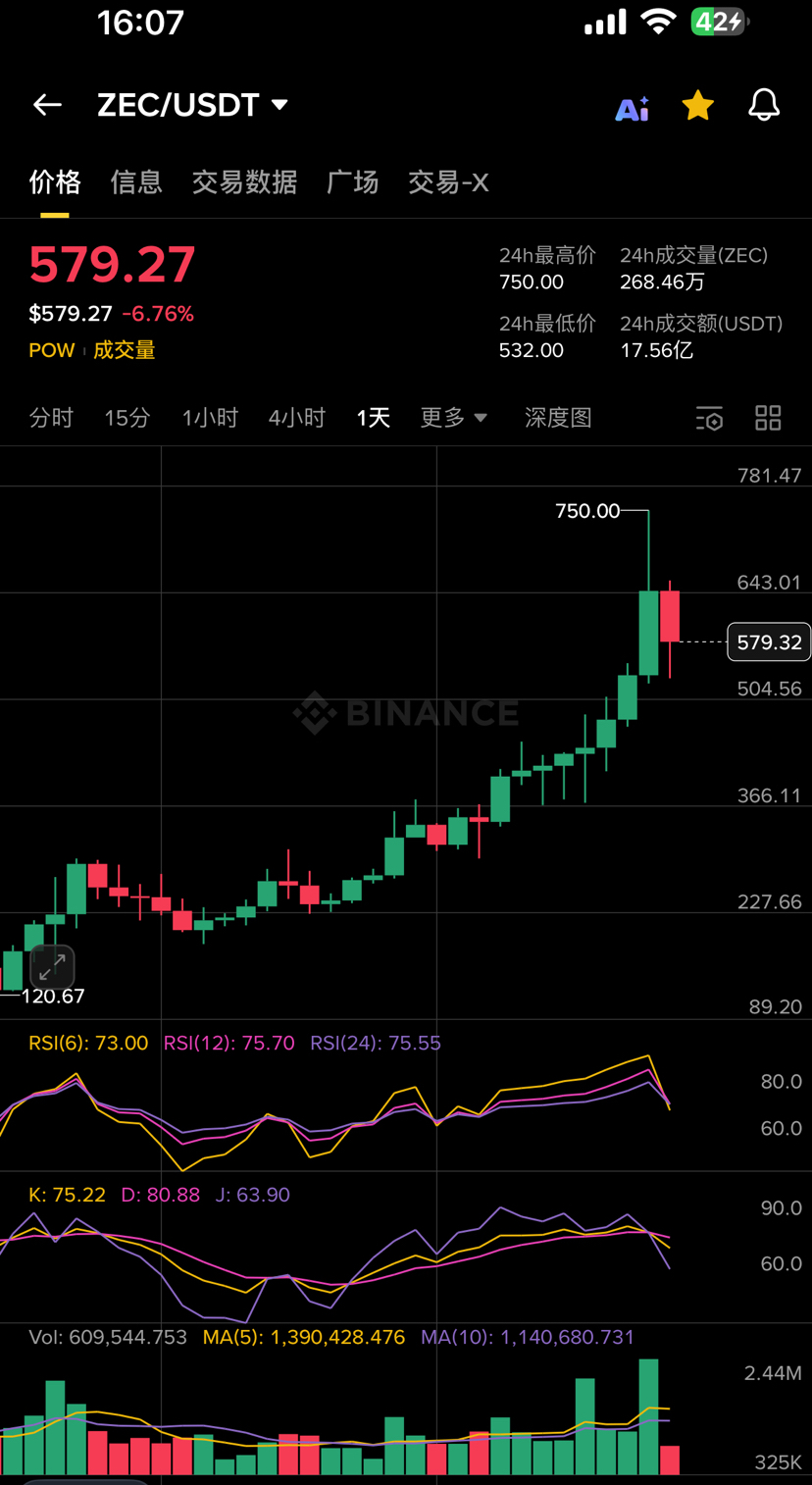Tap the 成交量 tag link
The image size is (812, 1485).
(x=125, y=350)
